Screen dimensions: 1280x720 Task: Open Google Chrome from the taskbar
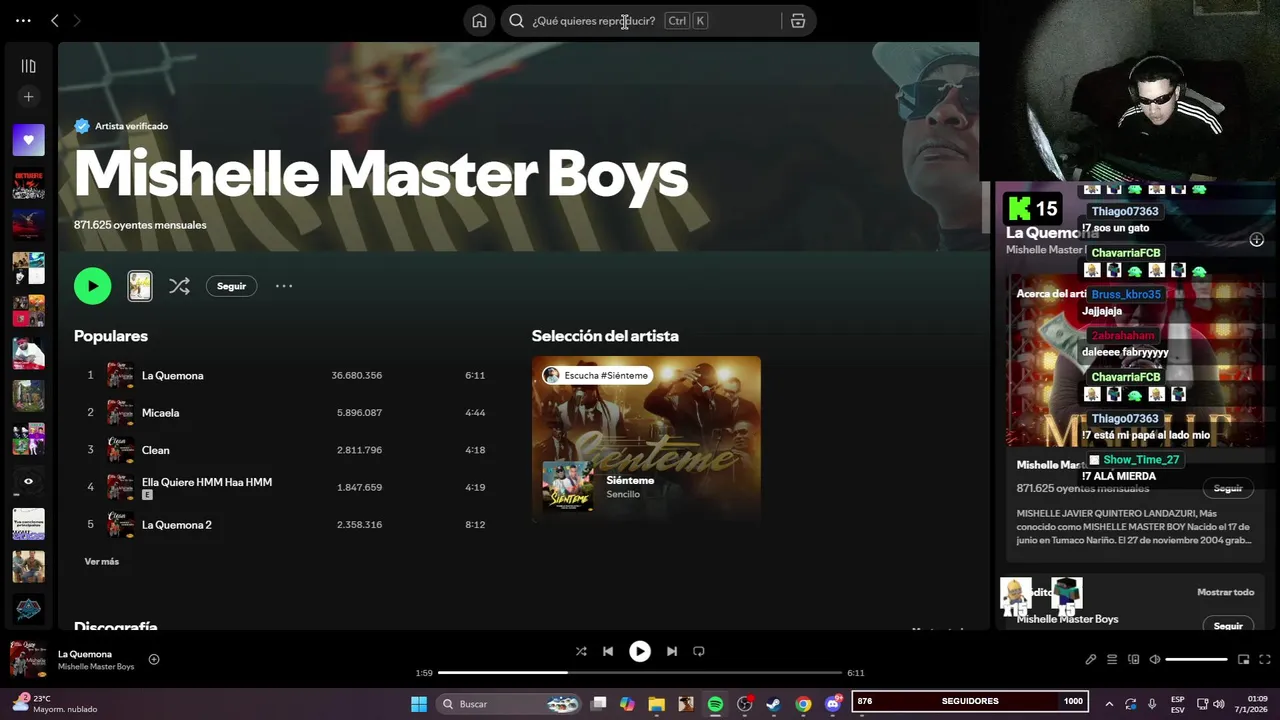pyautogui.click(x=803, y=704)
